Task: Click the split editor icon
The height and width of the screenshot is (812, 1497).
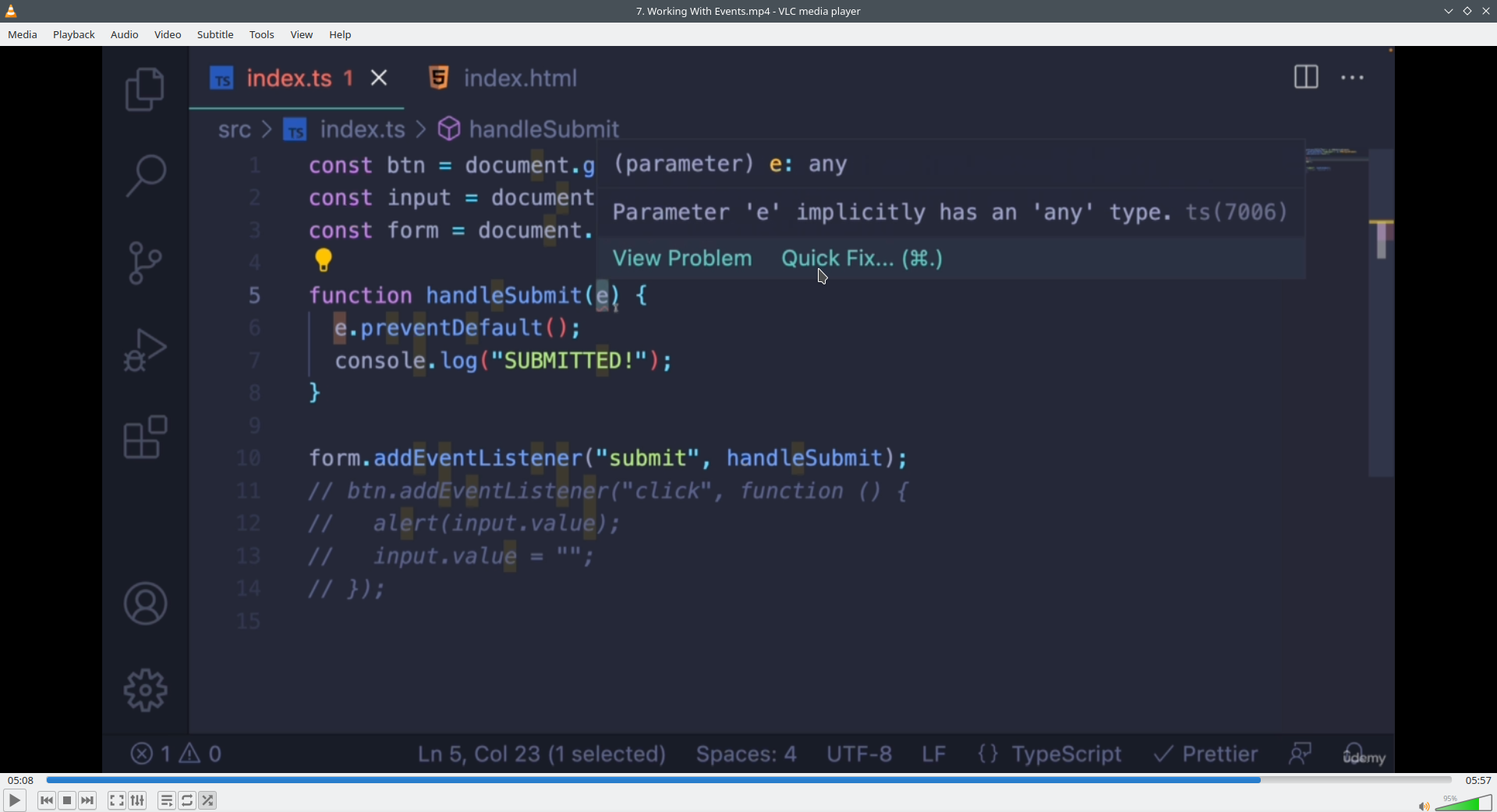Action: click(1306, 77)
